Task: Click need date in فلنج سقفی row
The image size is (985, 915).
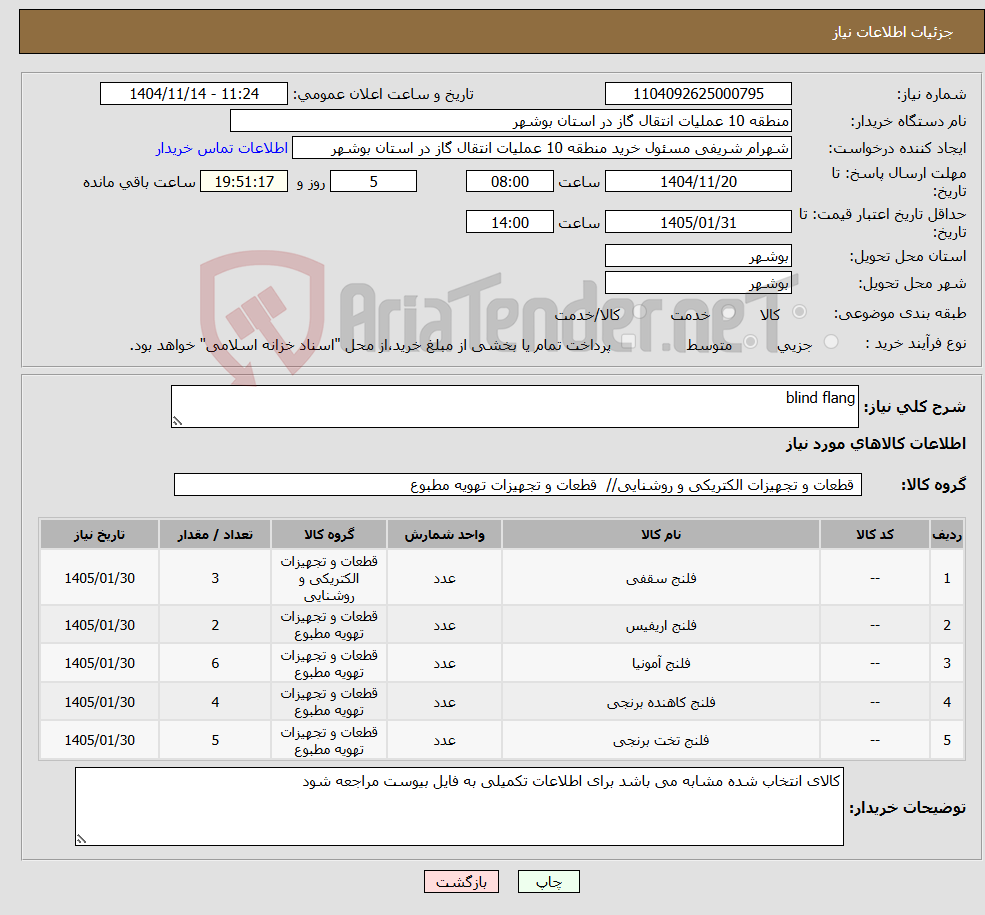Action: click(99, 578)
